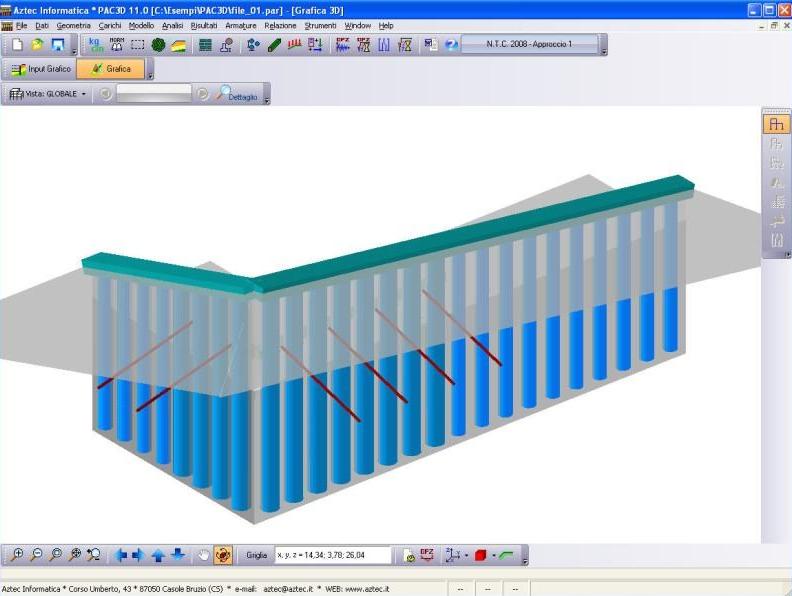The width and height of the screenshot is (792, 596).
Task: Click the New file icon
Action: coord(17,45)
